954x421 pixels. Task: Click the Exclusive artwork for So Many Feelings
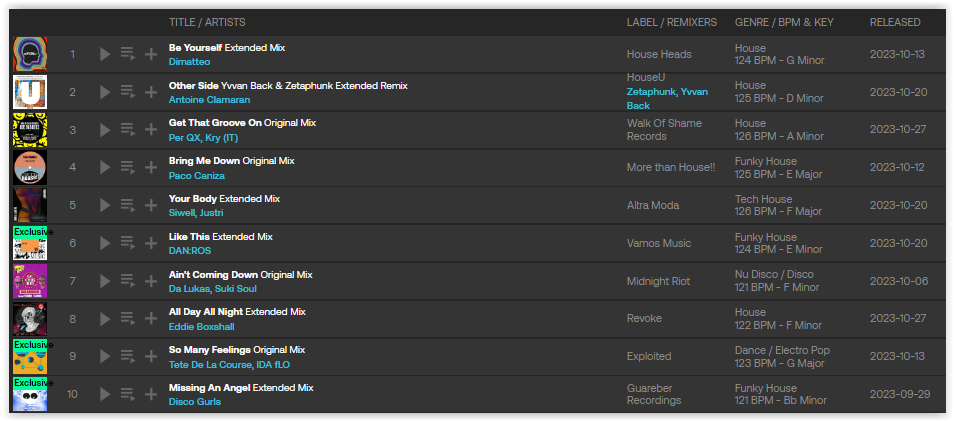30,357
